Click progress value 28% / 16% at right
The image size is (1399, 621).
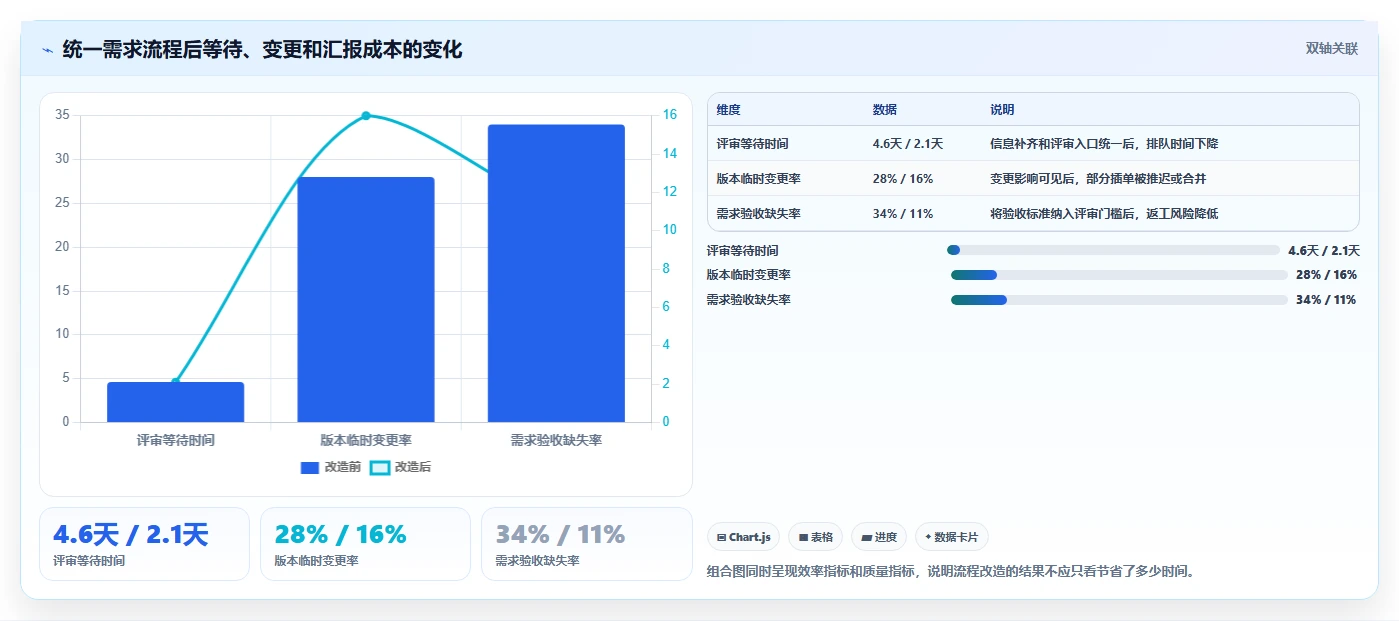(1326, 275)
